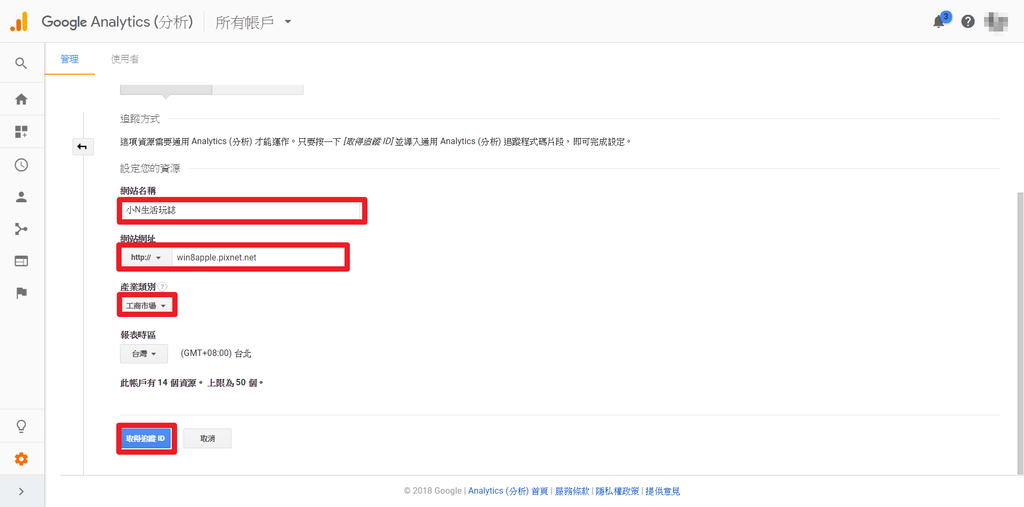Click the back arrow button
Image resolution: width=1024 pixels, height=507 pixels.
(x=82, y=147)
